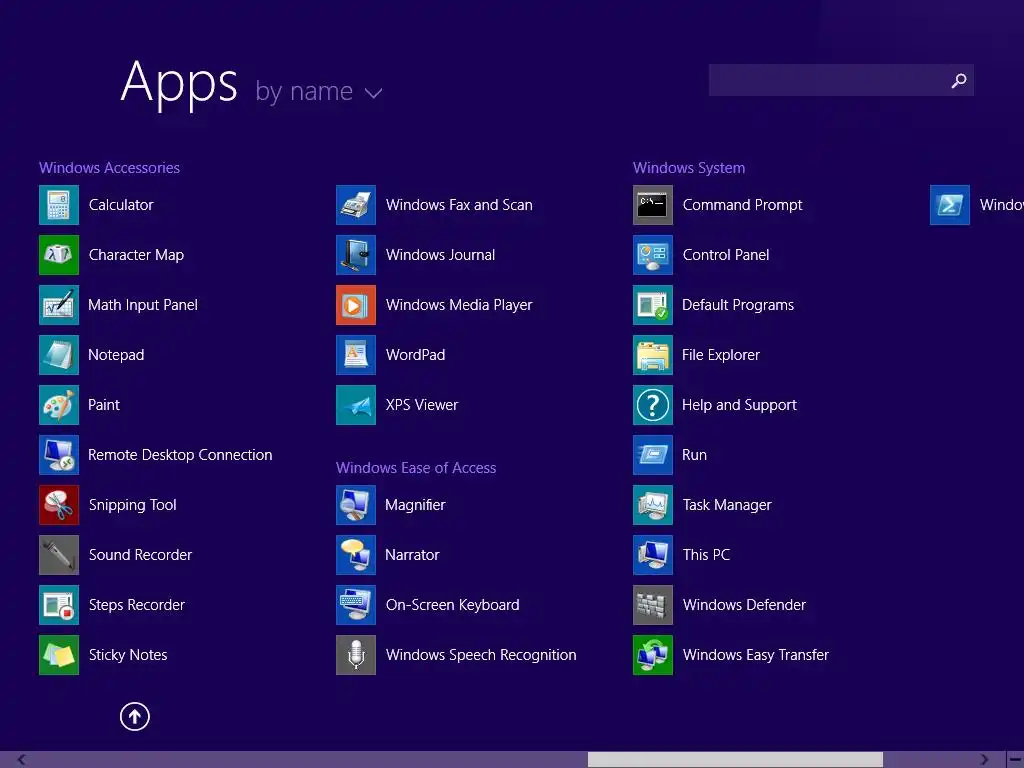Click the 'Windows Easy Transfer' label
The height and width of the screenshot is (768, 1024).
tap(756, 655)
